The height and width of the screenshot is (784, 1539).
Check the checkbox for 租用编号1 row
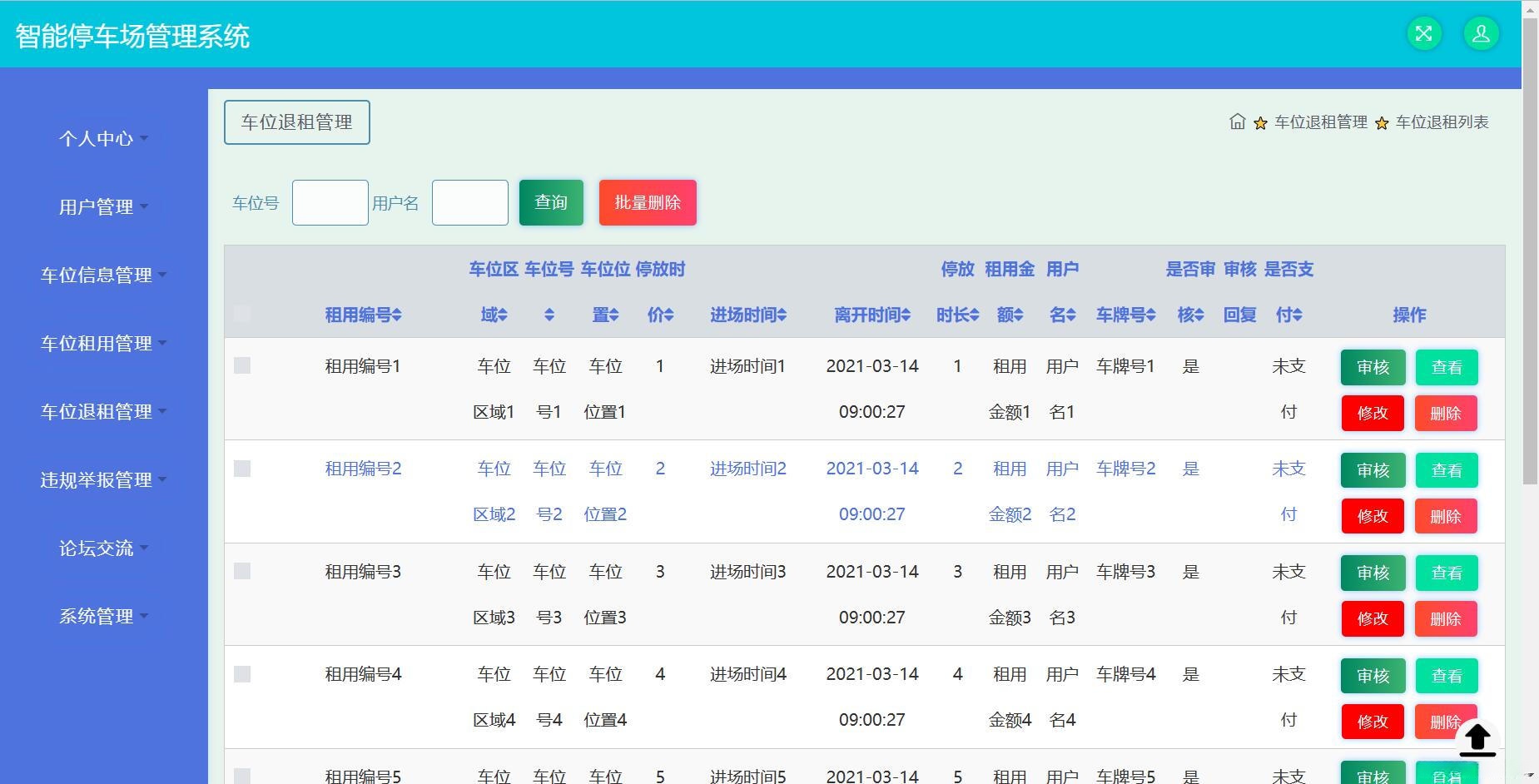pos(242,365)
